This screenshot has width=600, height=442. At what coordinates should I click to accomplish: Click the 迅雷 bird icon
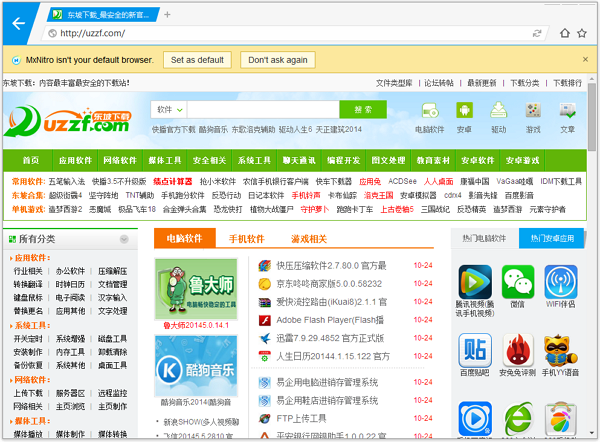click(x=264, y=338)
